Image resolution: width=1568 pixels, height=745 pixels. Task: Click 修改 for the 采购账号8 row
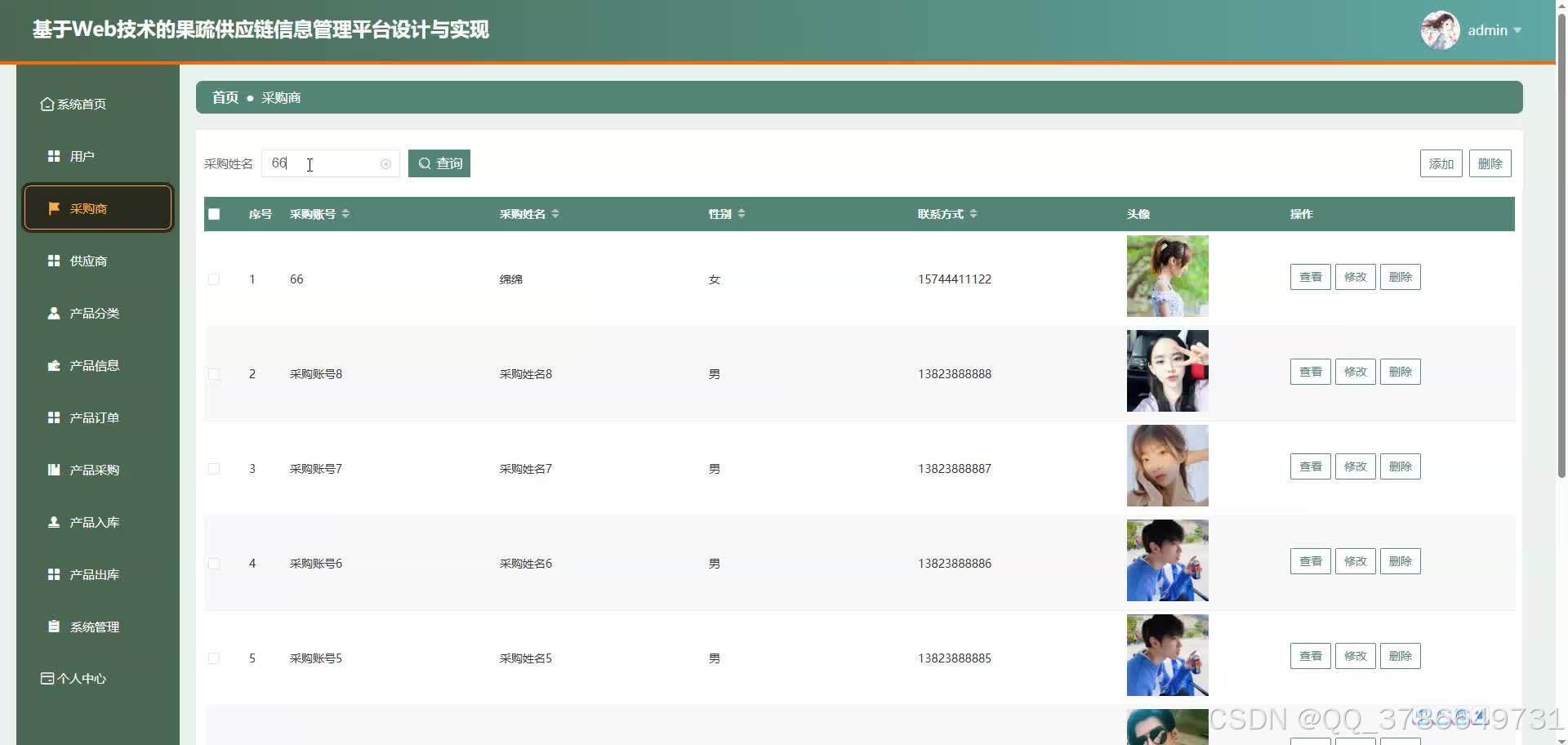(1355, 372)
